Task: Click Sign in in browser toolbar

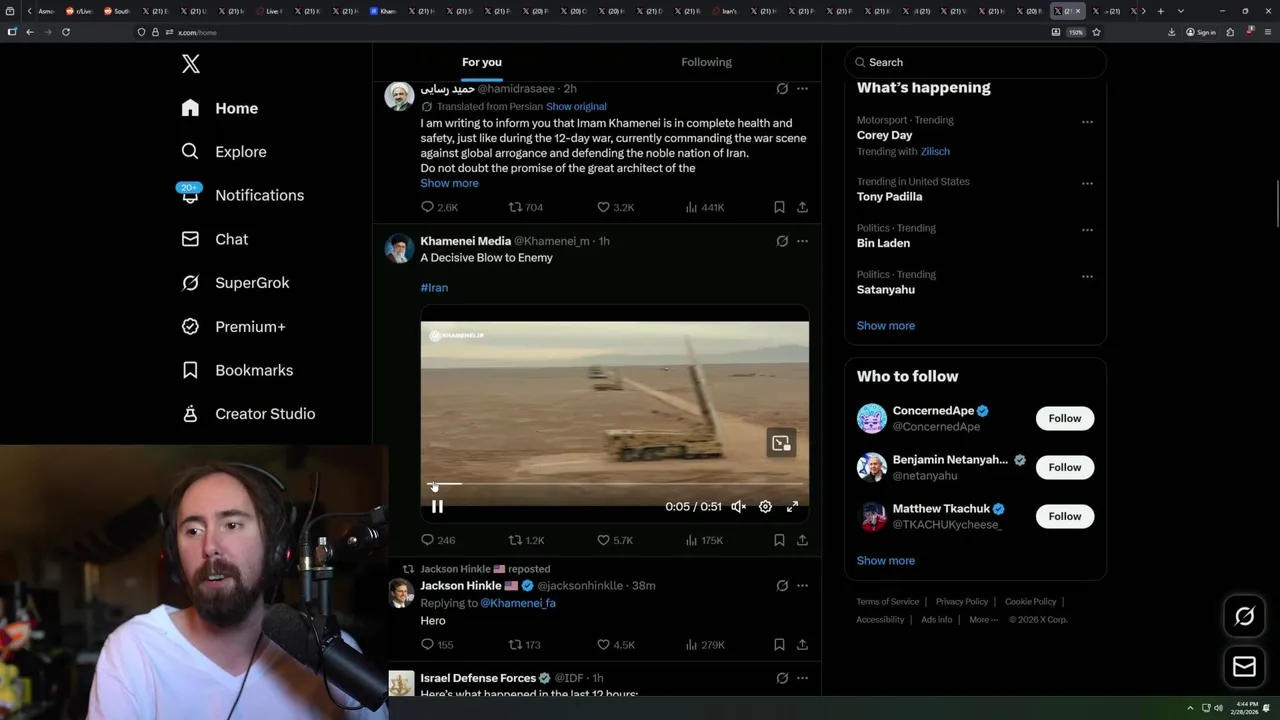Action: (1201, 32)
